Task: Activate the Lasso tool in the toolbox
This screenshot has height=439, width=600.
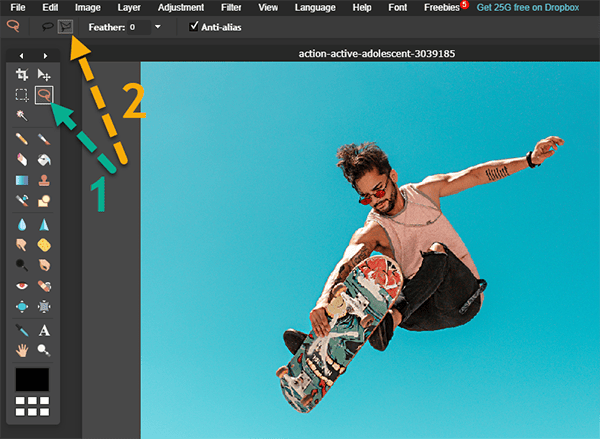Action: (x=44, y=95)
